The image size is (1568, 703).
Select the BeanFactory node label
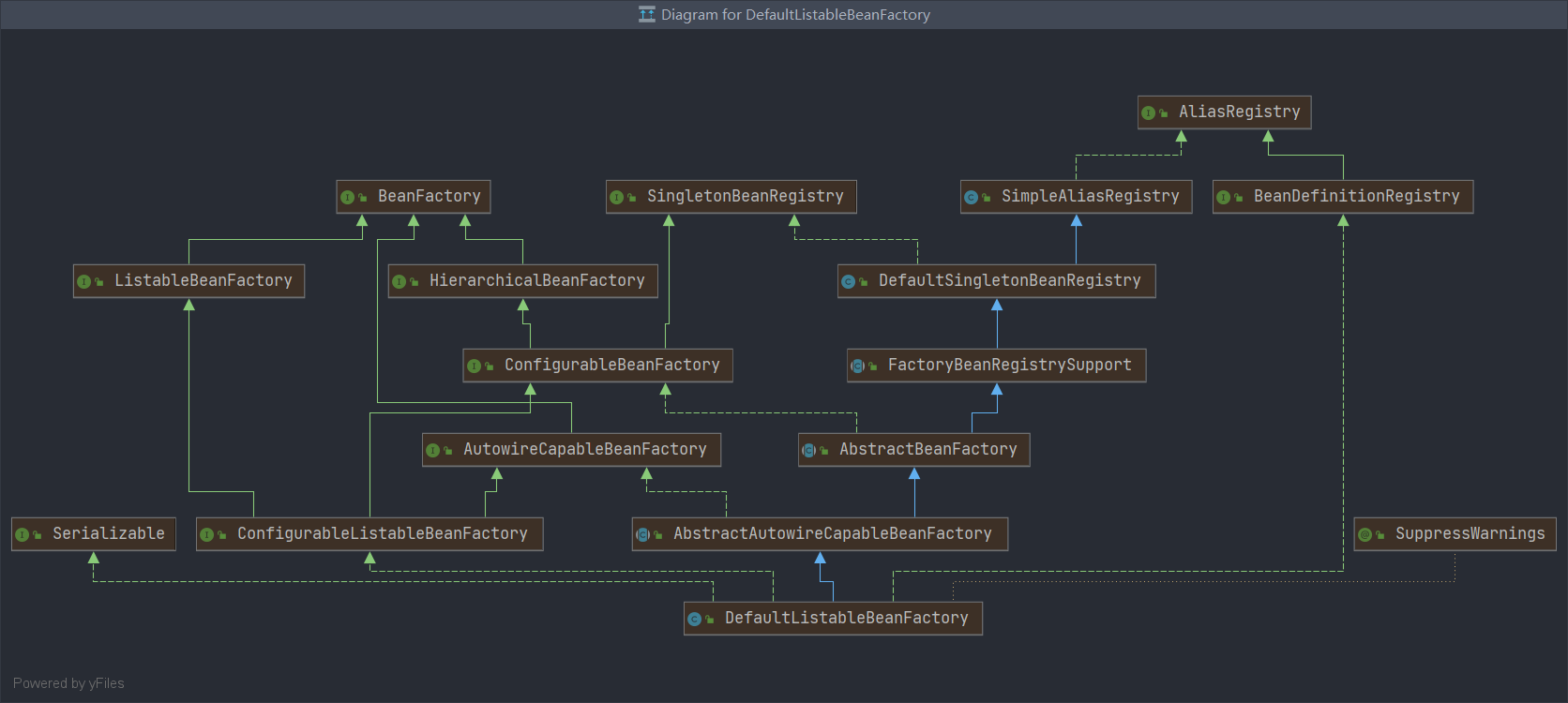tap(429, 196)
